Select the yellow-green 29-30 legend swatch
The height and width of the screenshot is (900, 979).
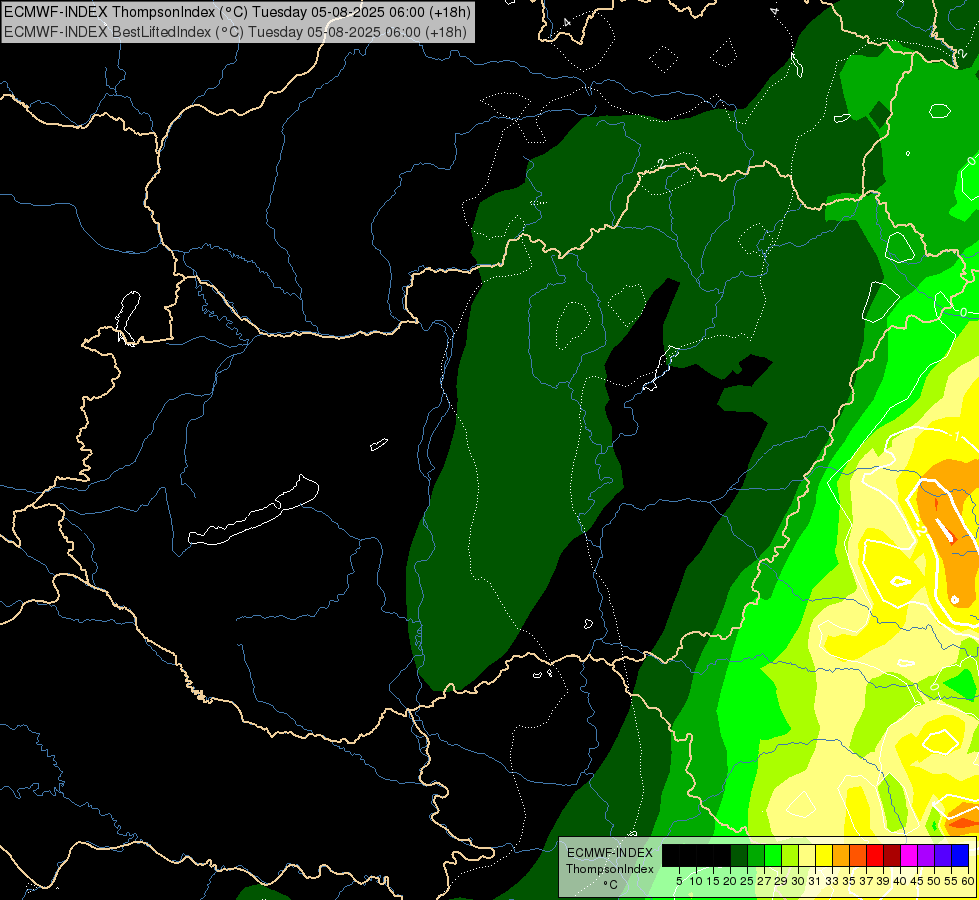coord(790,855)
